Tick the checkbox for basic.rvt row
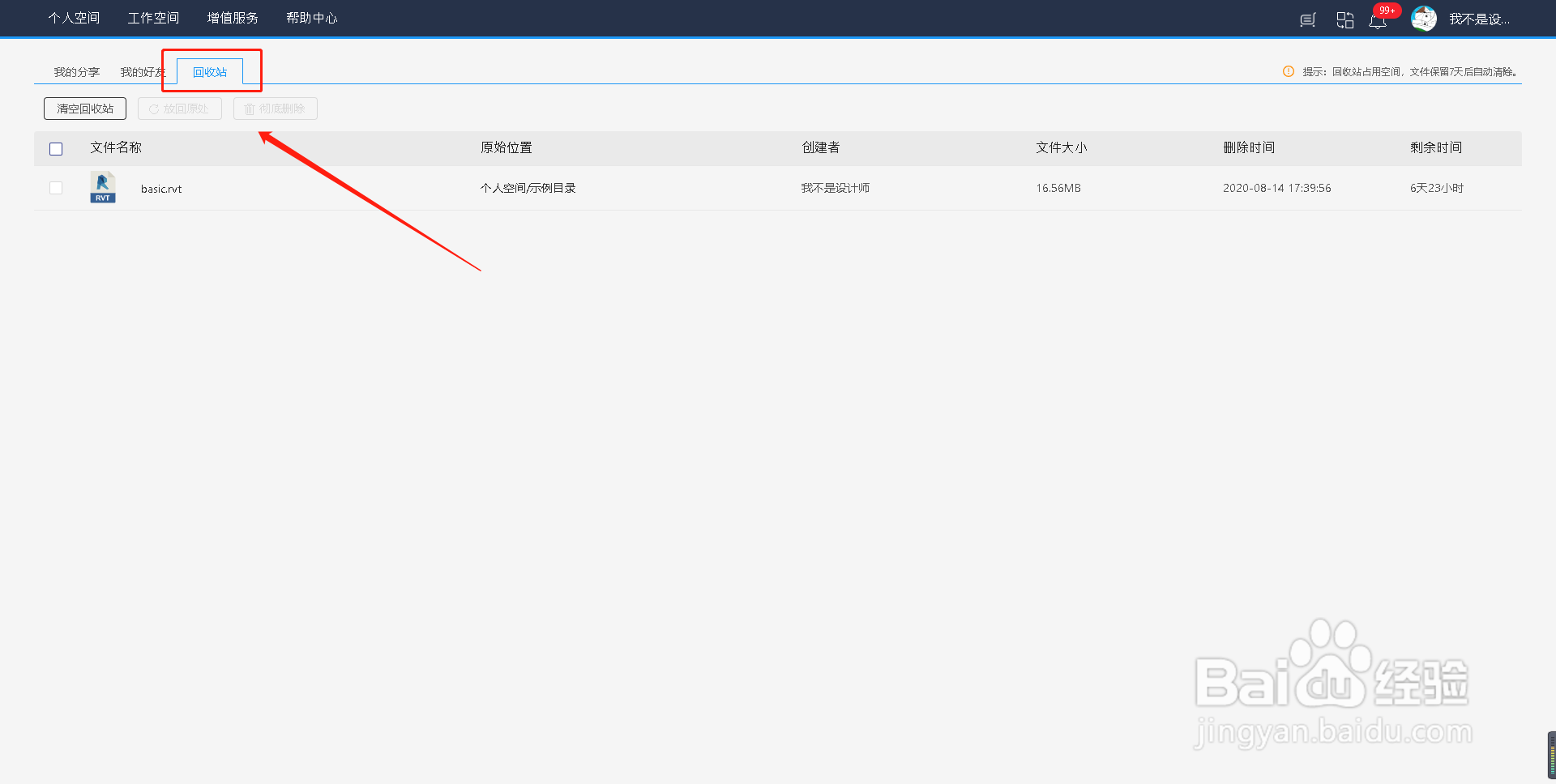The height and width of the screenshot is (784, 1556). (x=56, y=188)
